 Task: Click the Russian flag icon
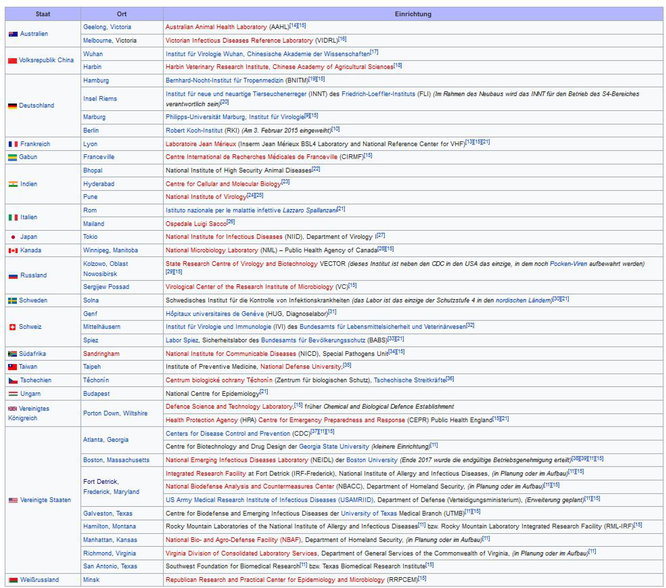[x=13, y=276]
